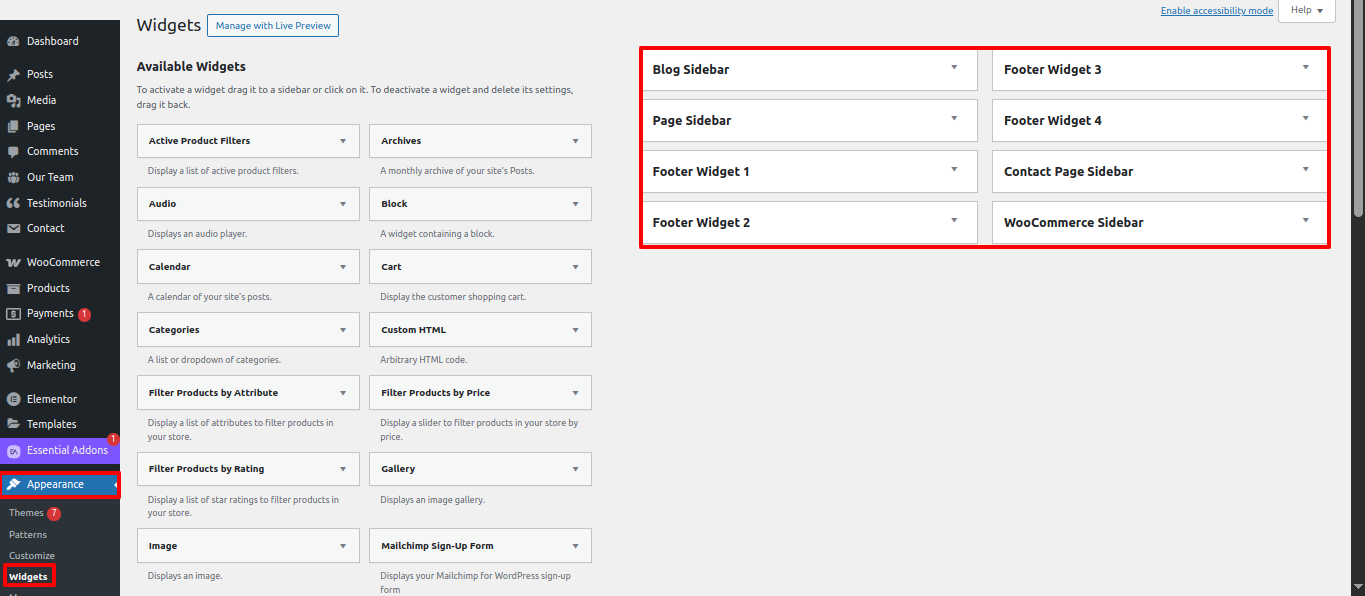Click the Media icon in sidebar
Image resolution: width=1365 pixels, height=596 pixels.
pos(13,101)
